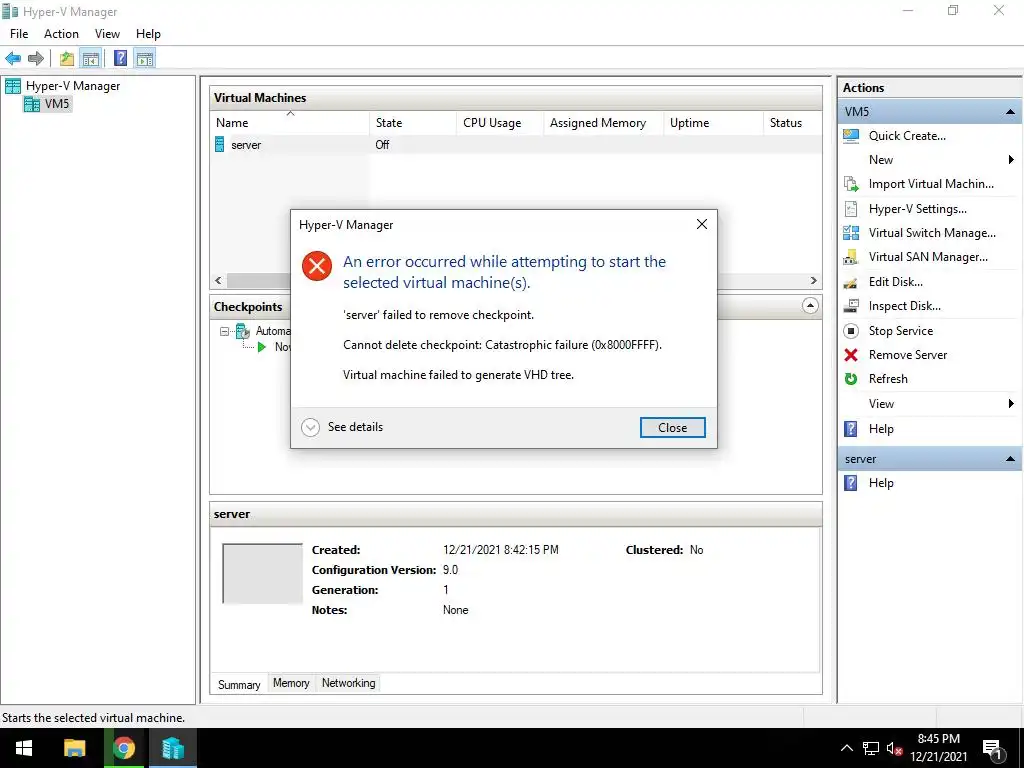
Task: Click the server VM preview thumbnail
Action: (x=263, y=573)
